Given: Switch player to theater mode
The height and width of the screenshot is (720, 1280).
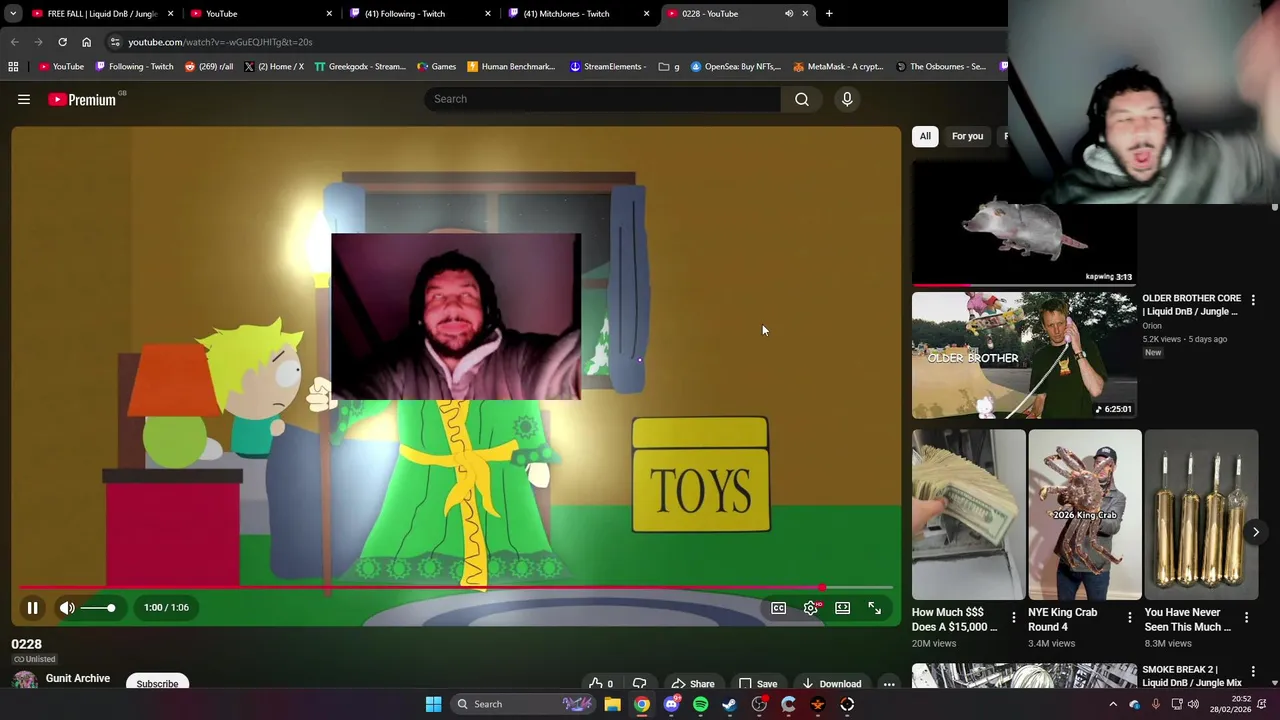Looking at the screenshot, I should 843,607.
